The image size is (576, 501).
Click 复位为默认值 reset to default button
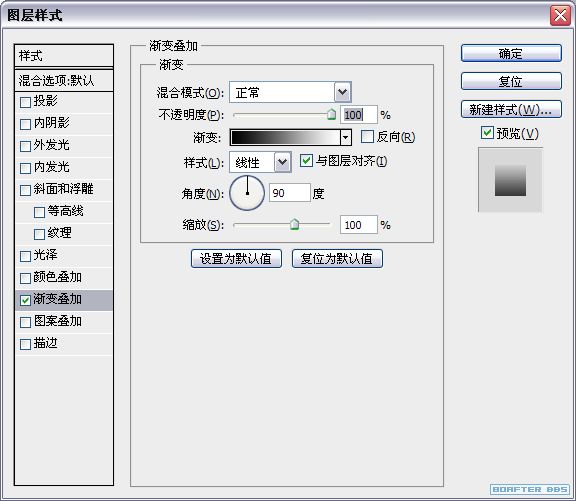[337, 259]
